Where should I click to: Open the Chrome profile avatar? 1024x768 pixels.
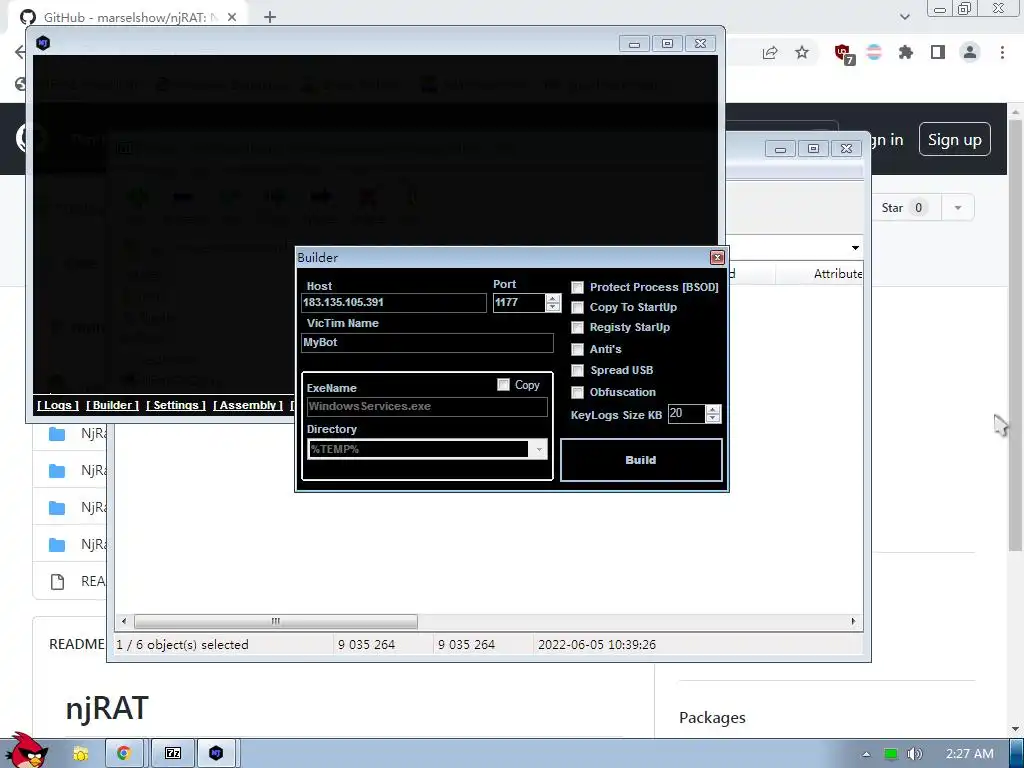click(x=970, y=52)
